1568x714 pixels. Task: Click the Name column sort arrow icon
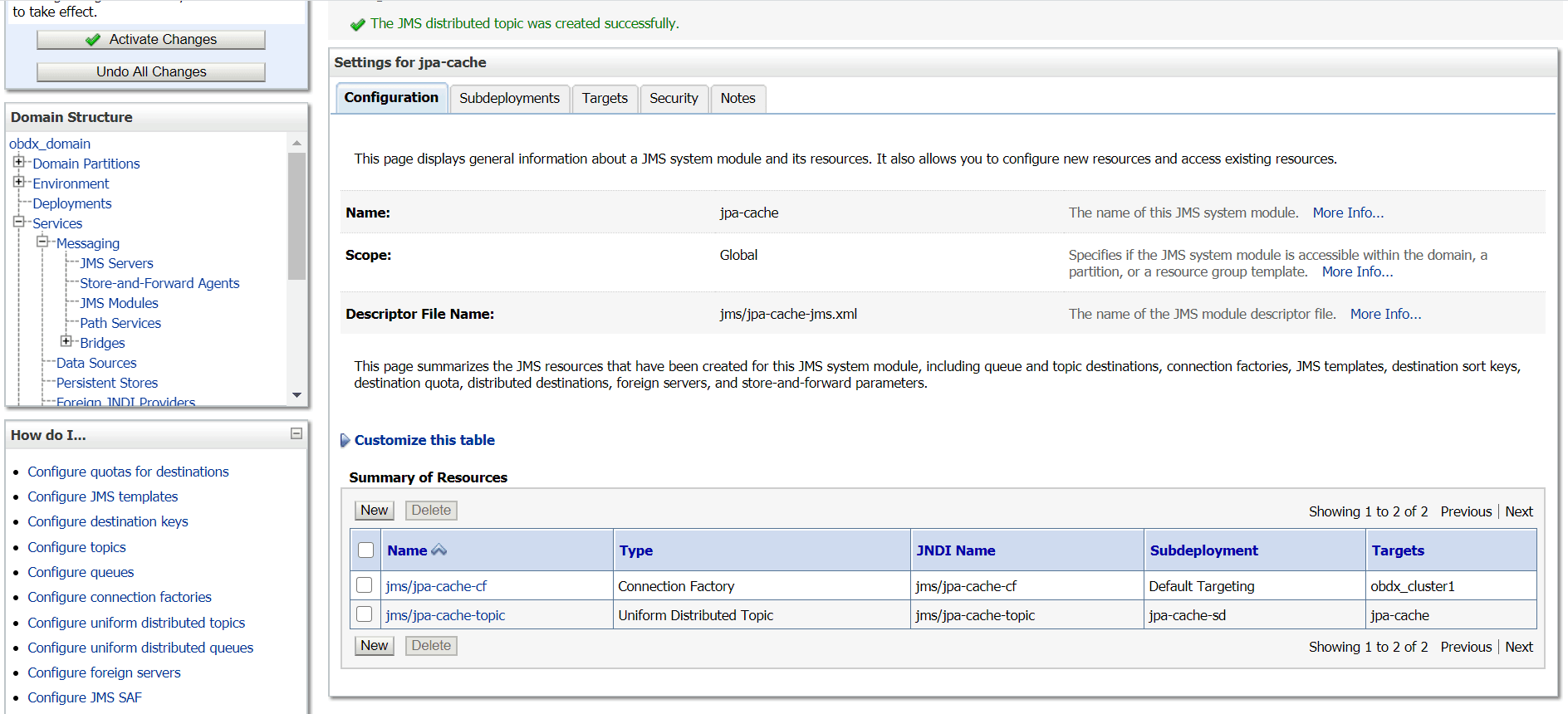point(439,550)
